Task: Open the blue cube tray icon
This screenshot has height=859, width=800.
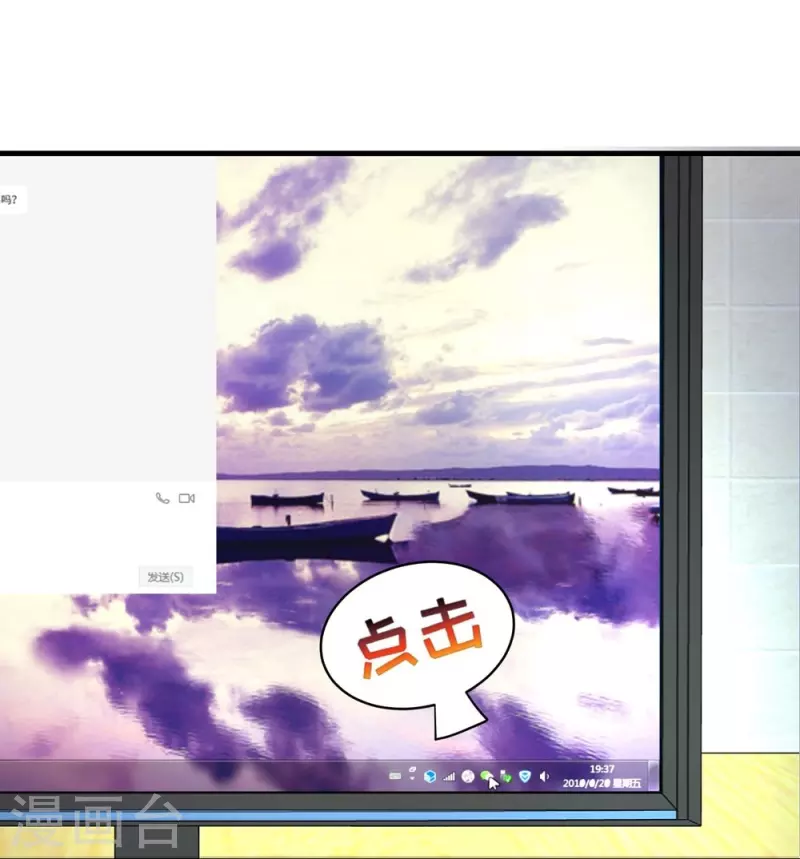Action: (430, 776)
